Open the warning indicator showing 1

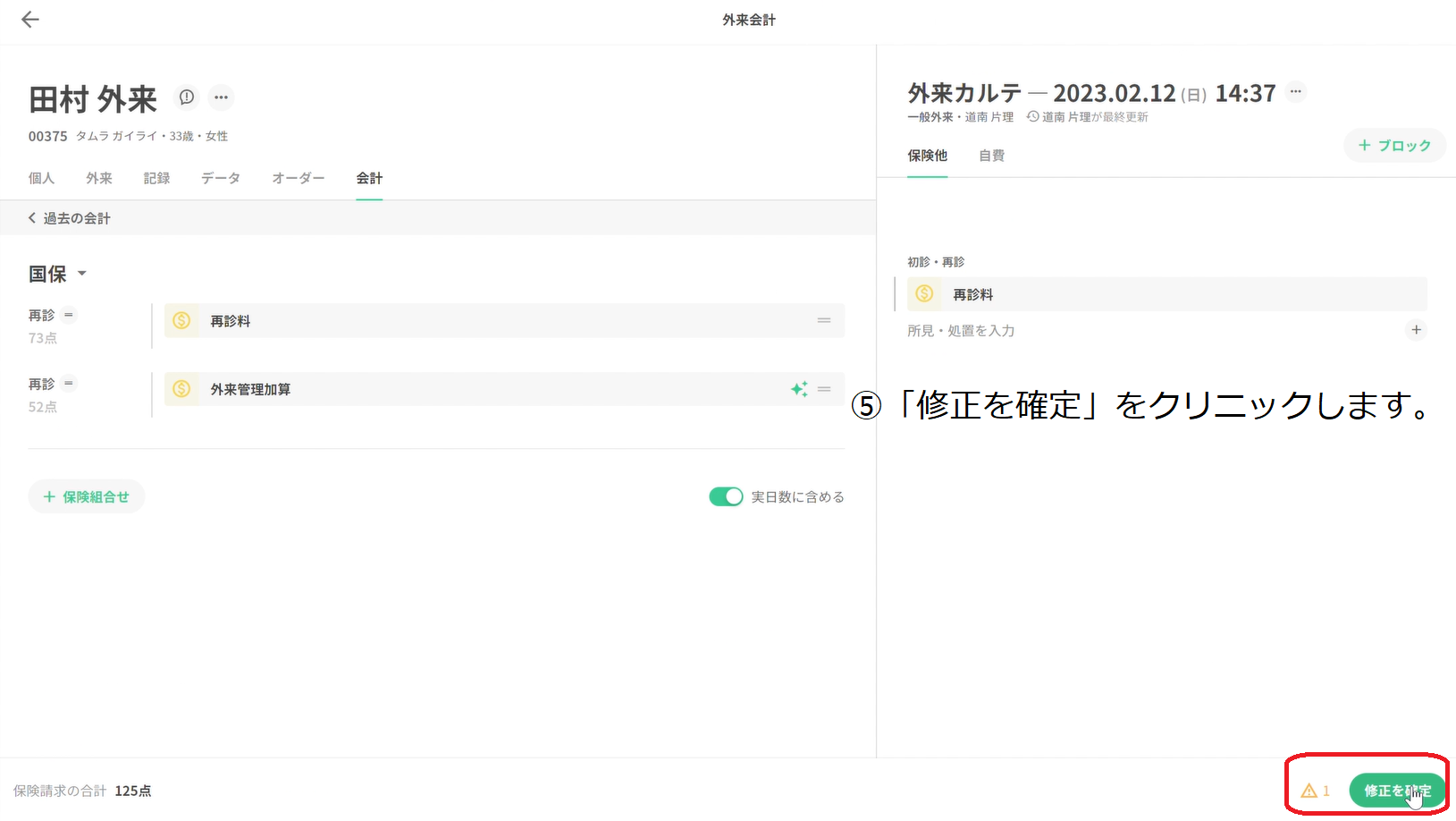(x=1316, y=791)
